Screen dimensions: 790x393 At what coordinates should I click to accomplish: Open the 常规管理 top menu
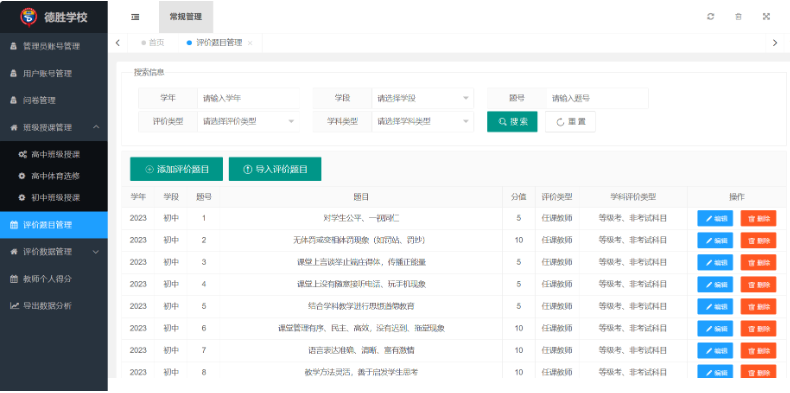point(186,17)
